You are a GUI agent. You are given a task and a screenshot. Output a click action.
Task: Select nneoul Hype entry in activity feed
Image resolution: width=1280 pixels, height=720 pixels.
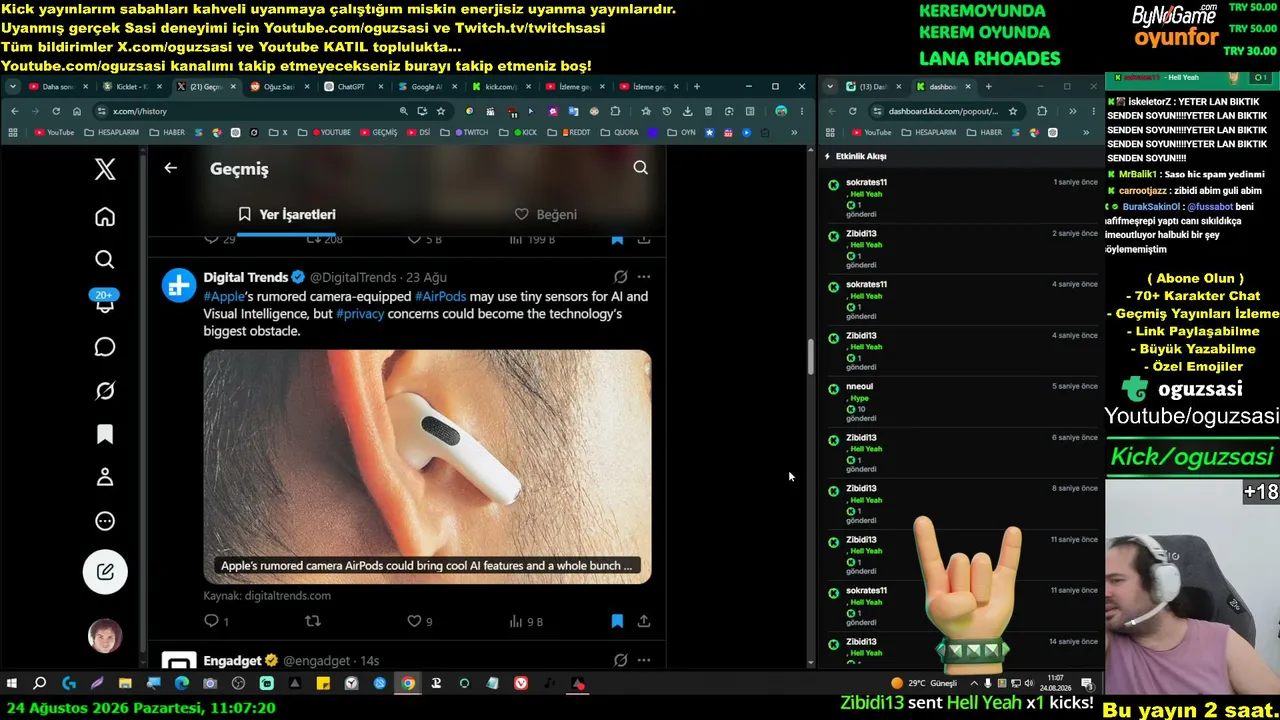click(961, 401)
